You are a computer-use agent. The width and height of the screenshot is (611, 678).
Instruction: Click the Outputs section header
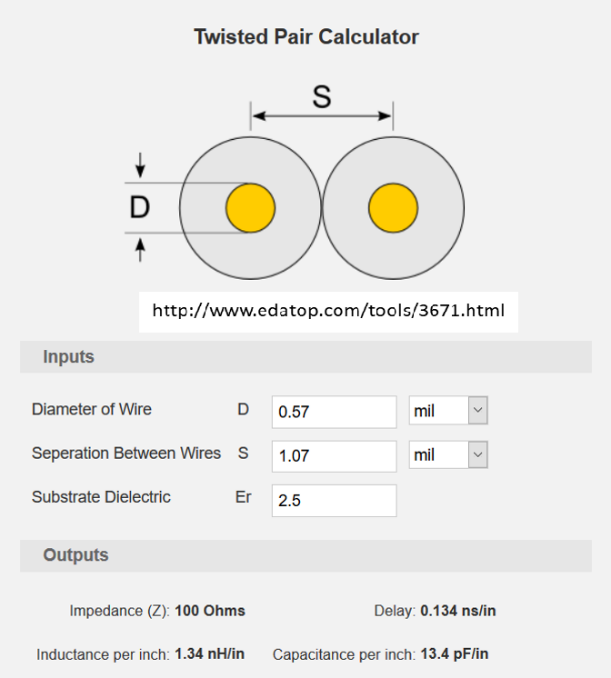pyautogui.click(x=75, y=555)
